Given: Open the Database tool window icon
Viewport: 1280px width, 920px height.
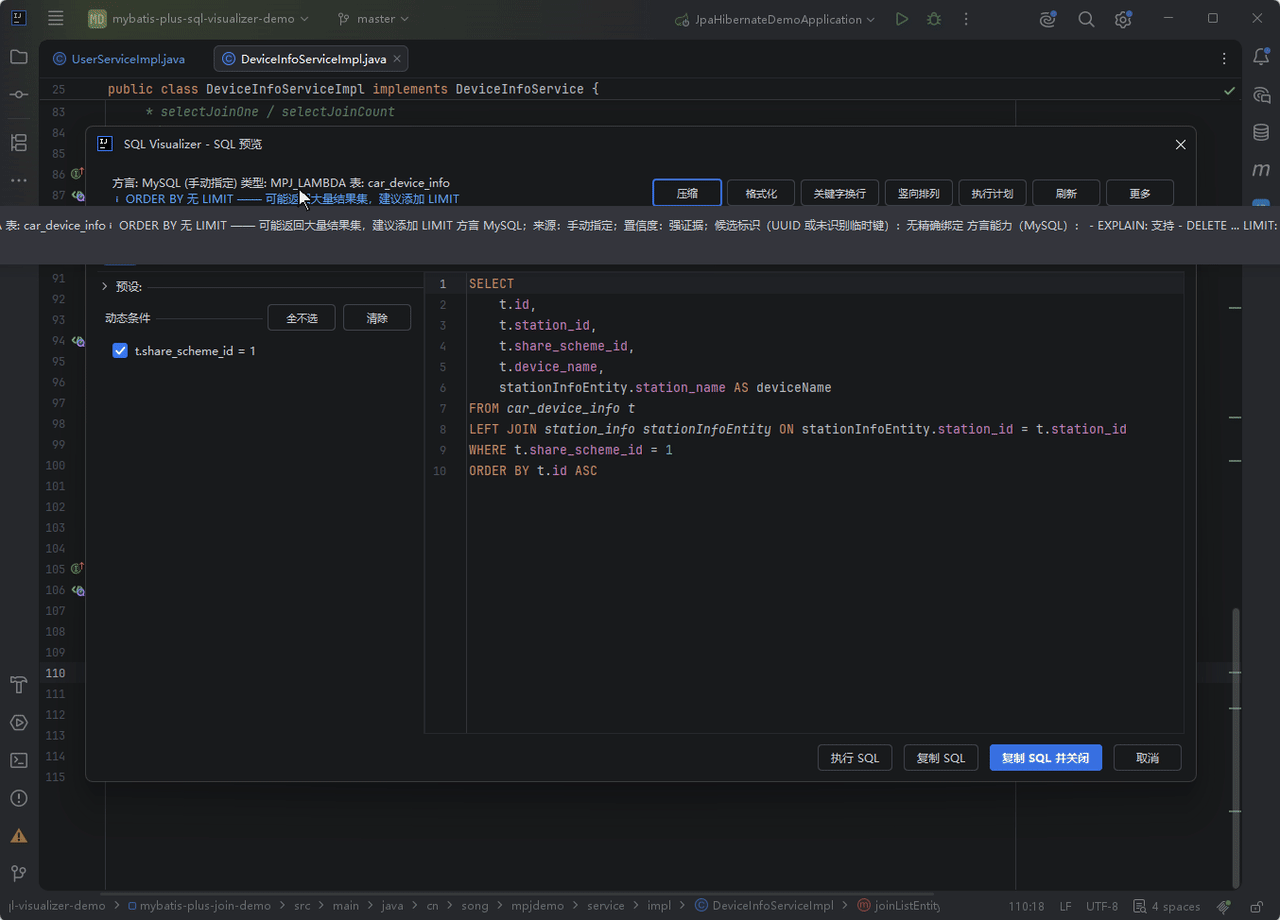Looking at the screenshot, I should coord(1261,132).
